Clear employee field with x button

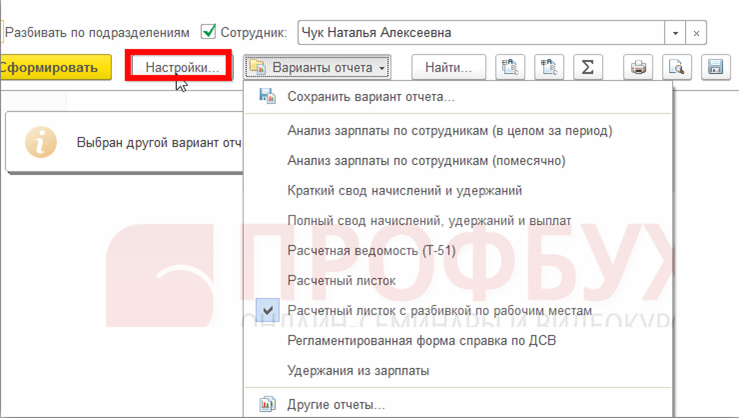(697, 33)
